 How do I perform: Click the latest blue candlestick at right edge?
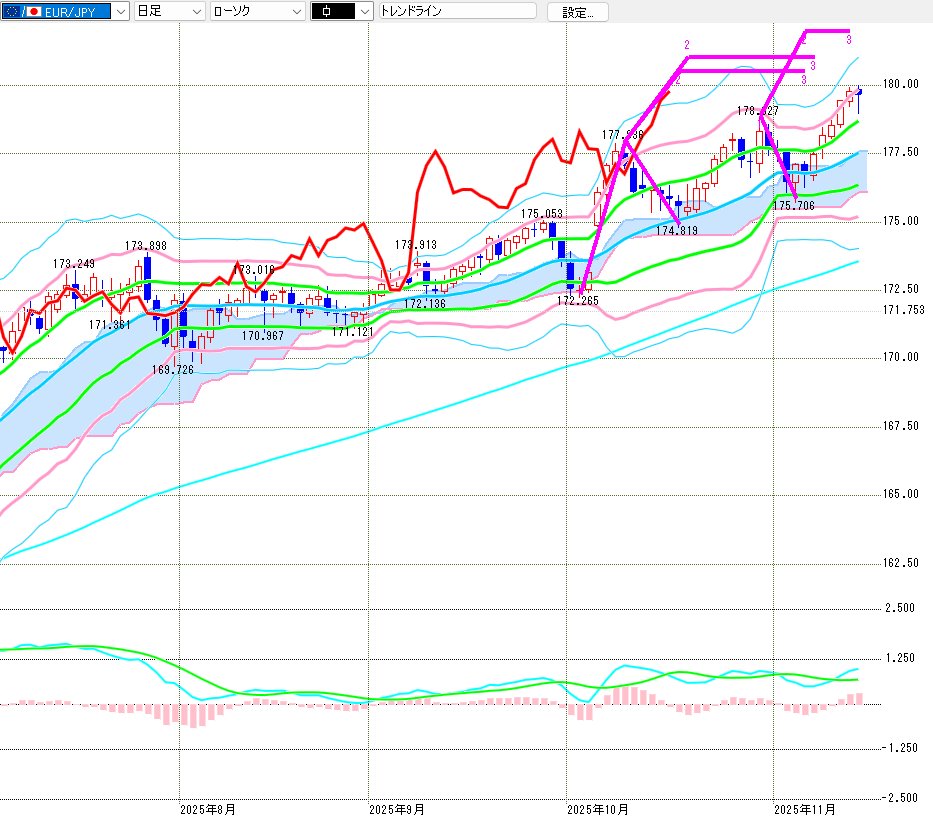(859, 100)
